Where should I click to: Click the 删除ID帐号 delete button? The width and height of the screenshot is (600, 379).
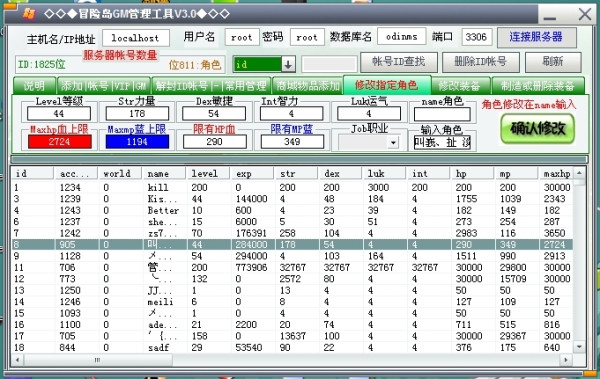point(481,62)
